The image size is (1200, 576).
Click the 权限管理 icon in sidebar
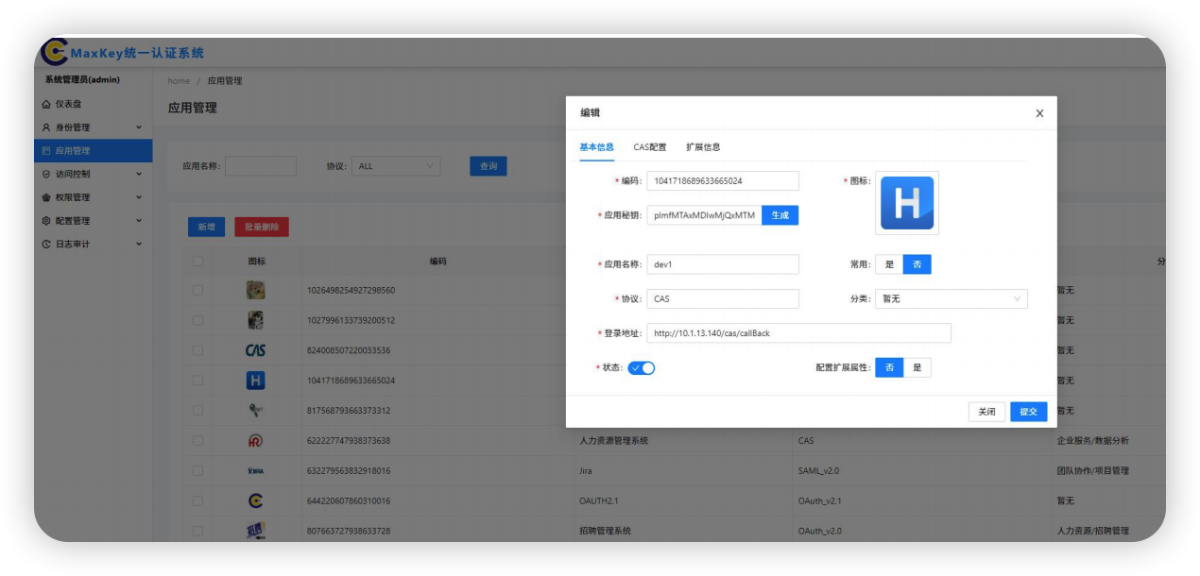(46, 198)
